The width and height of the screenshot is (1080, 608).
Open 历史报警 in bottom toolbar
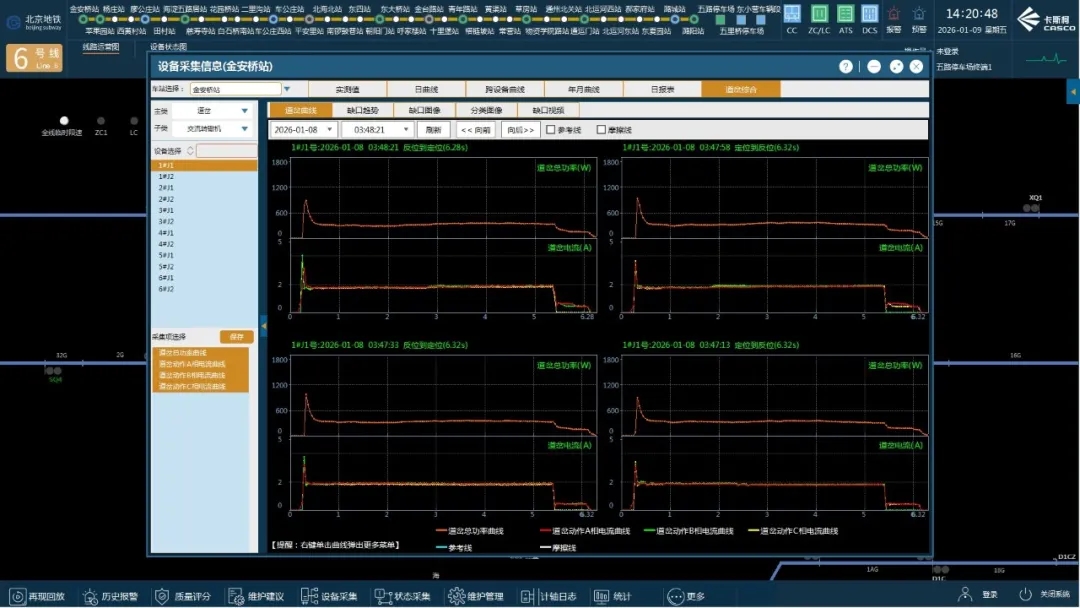(109, 596)
